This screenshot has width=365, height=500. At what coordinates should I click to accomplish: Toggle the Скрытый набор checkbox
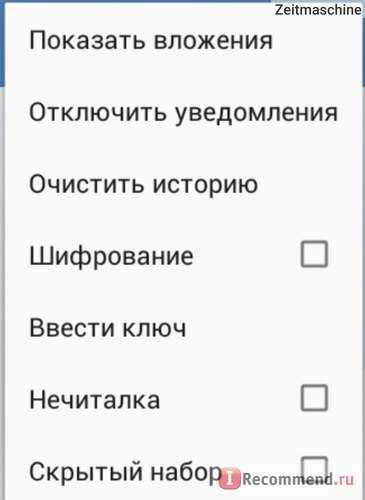(x=314, y=468)
